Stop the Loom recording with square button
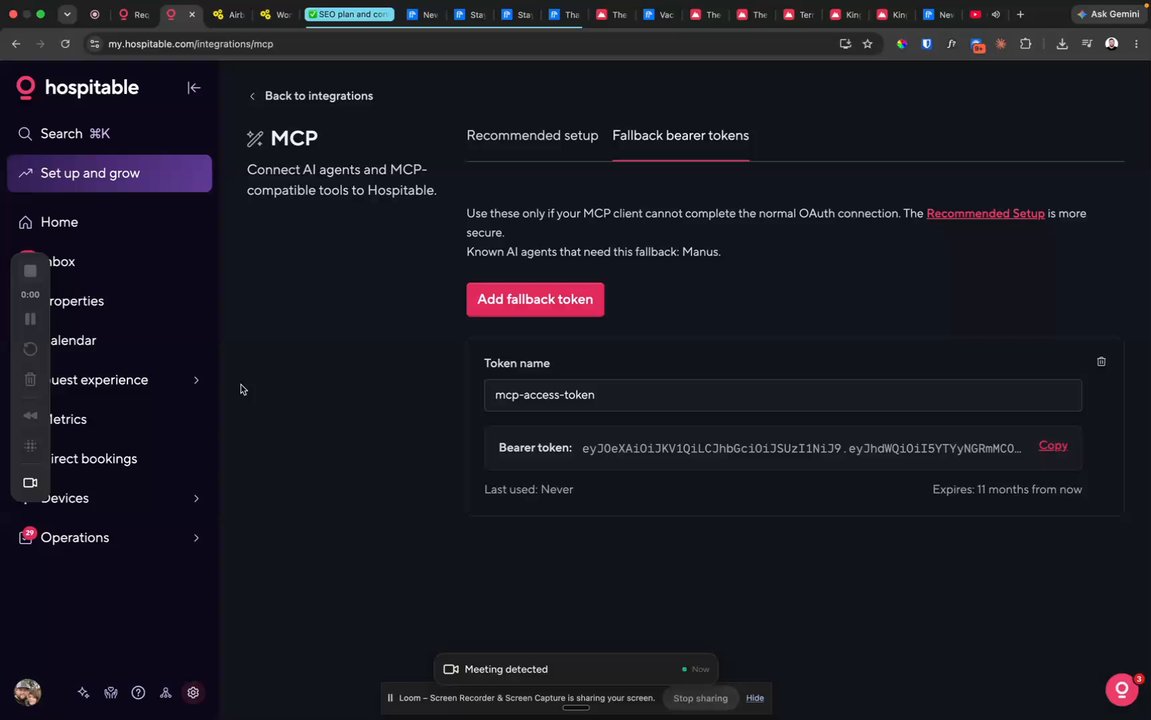1151x720 pixels. [30, 272]
